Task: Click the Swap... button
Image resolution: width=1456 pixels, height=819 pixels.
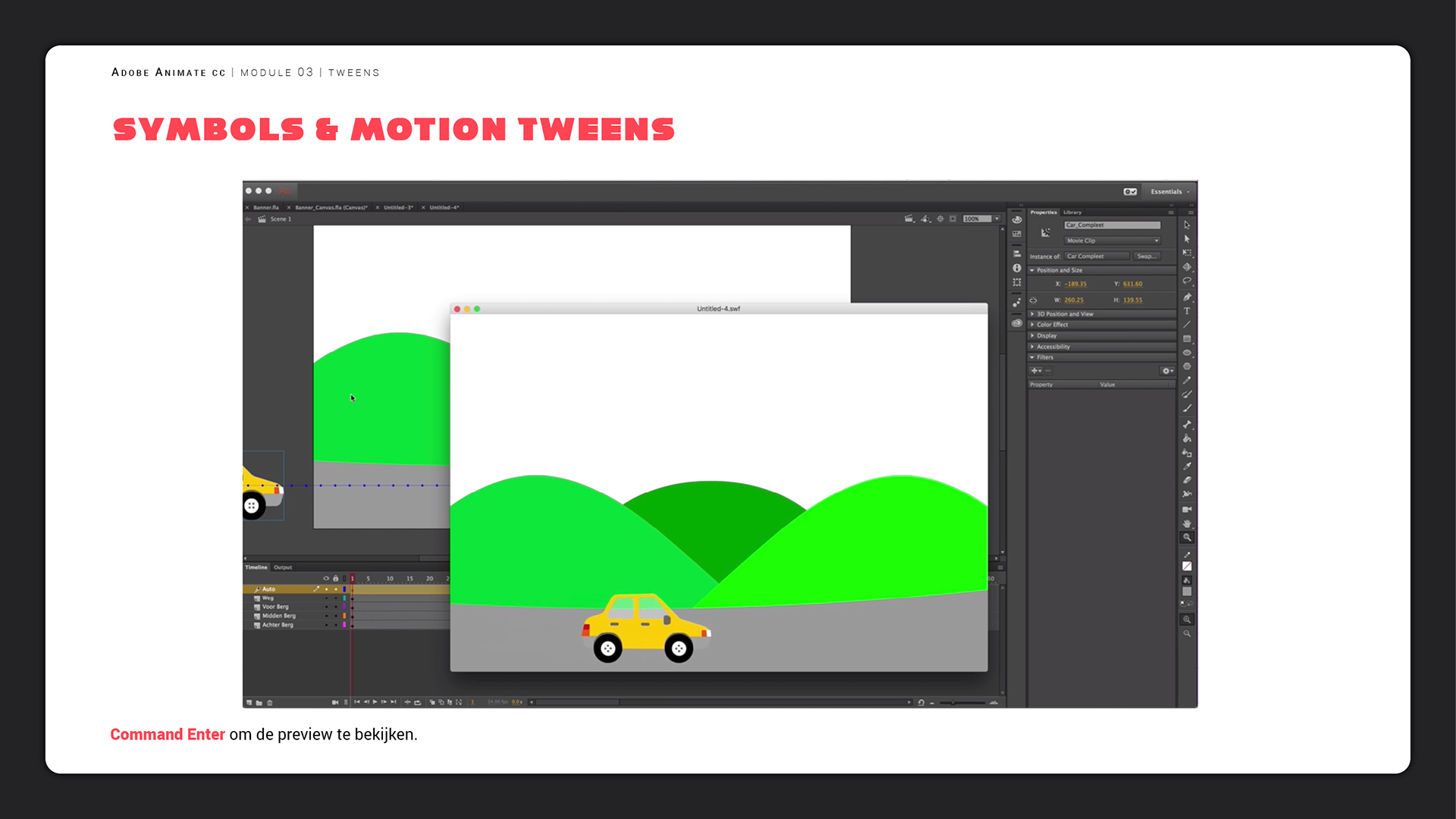Action: coord(1146,256)
